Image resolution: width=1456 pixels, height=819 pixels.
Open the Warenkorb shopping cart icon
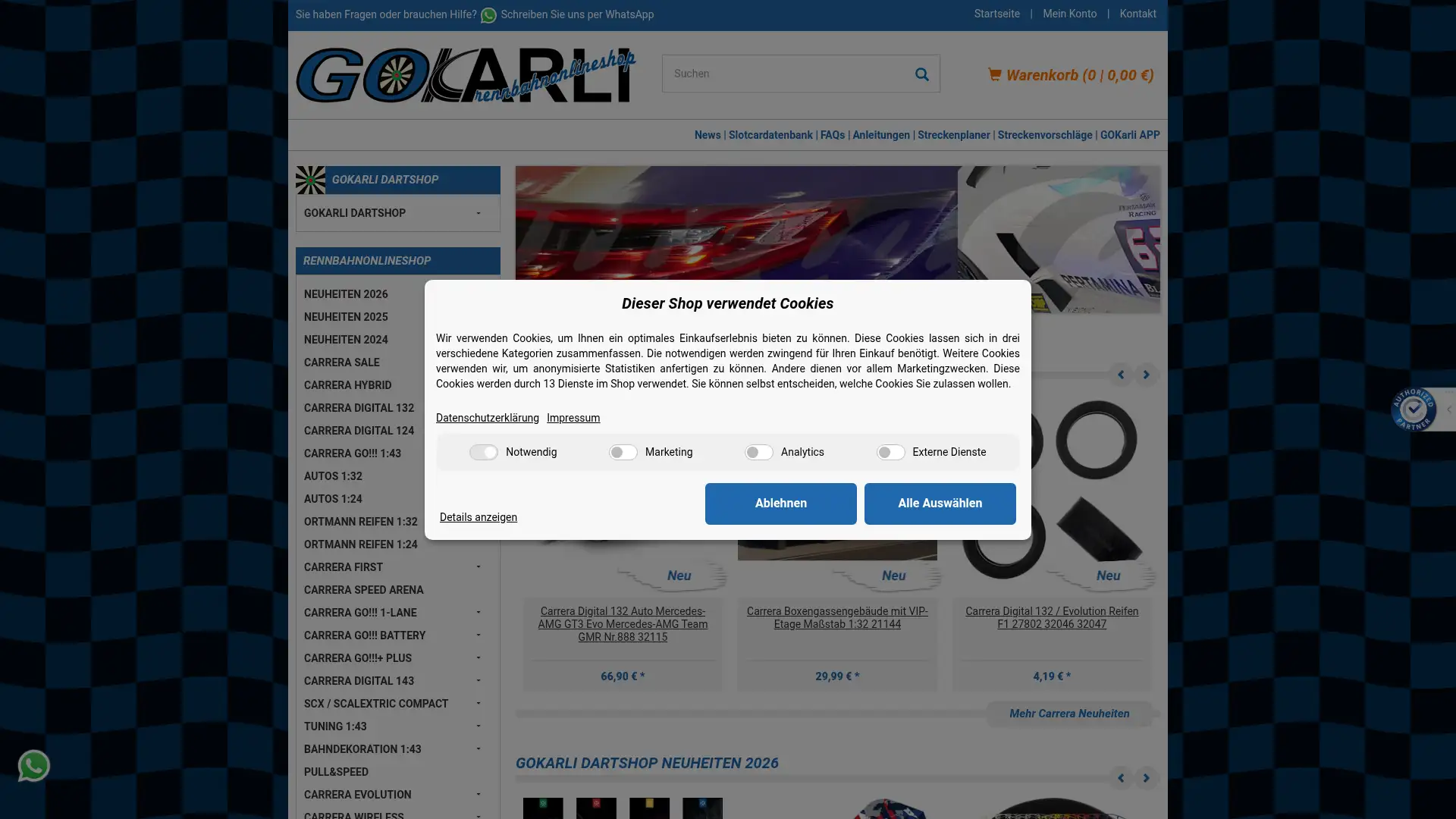pyautogui.click(x=995, y=74)
